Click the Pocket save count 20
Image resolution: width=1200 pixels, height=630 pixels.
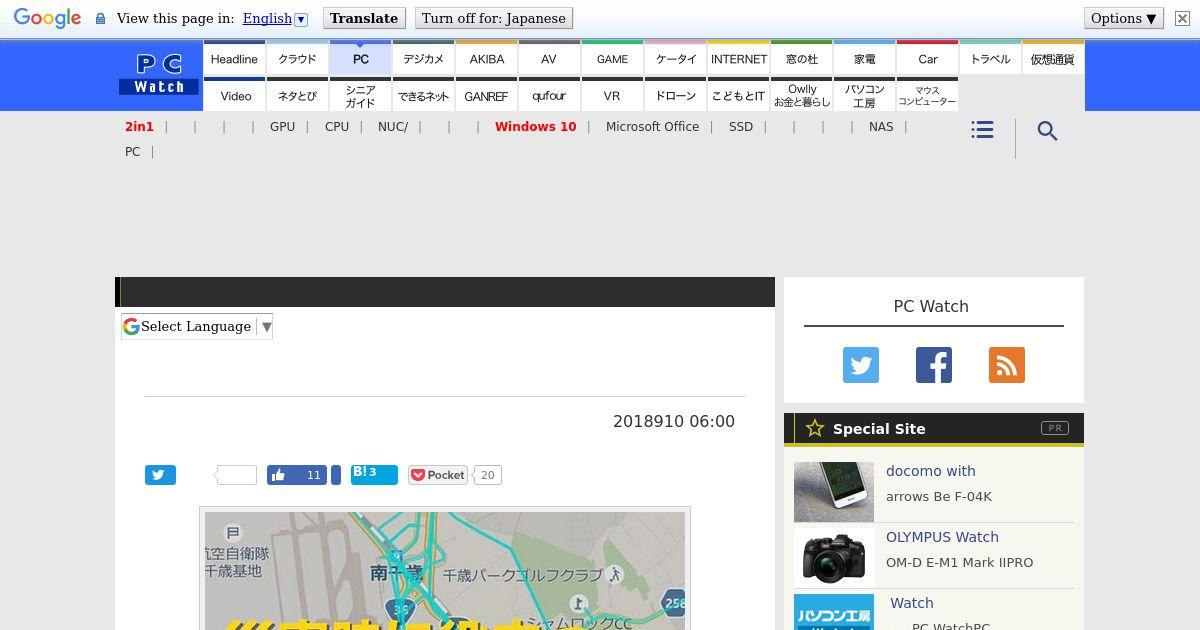pos(487,475)
